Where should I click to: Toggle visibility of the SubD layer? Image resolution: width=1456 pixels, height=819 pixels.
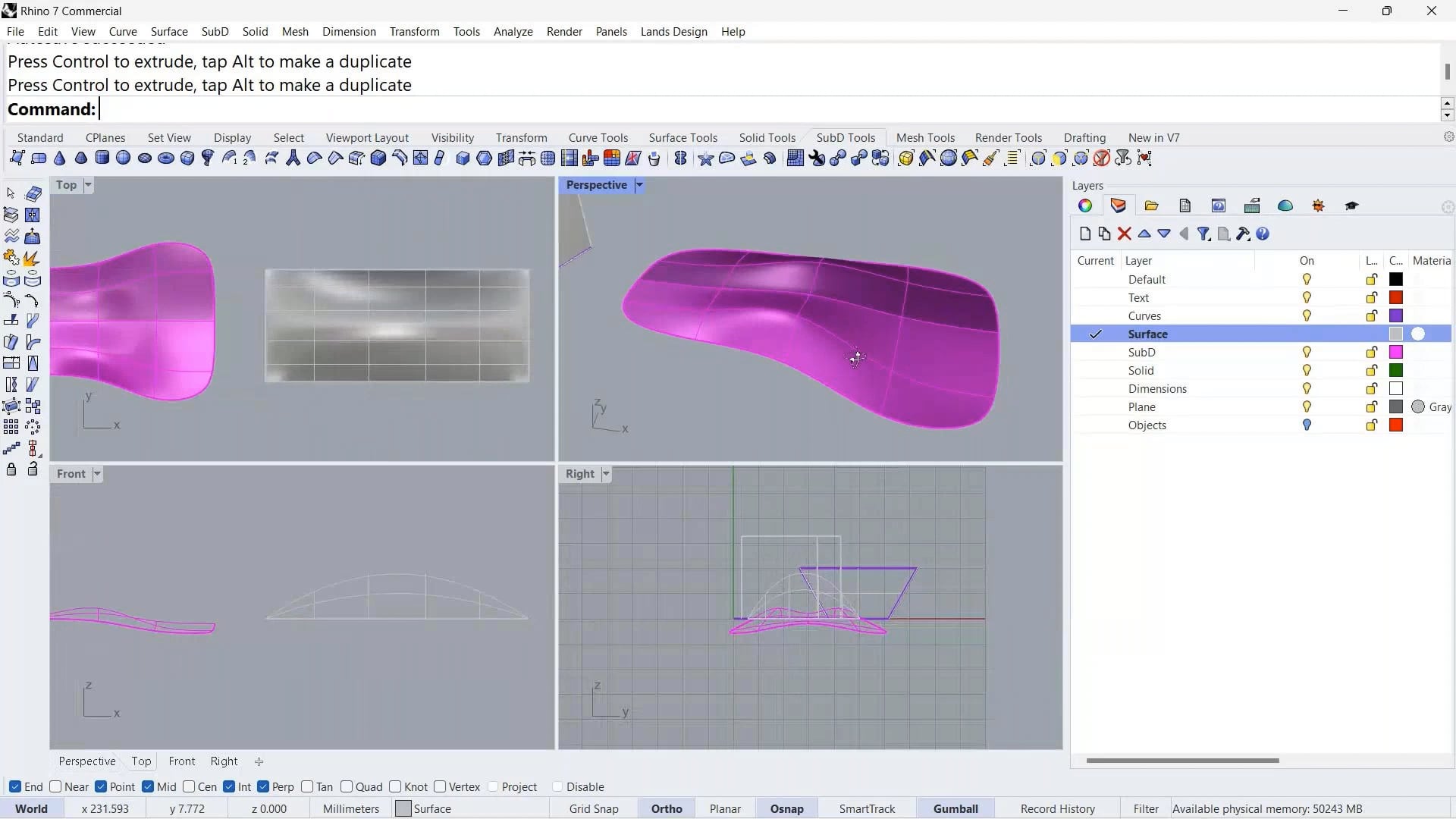pos(1307,352)
